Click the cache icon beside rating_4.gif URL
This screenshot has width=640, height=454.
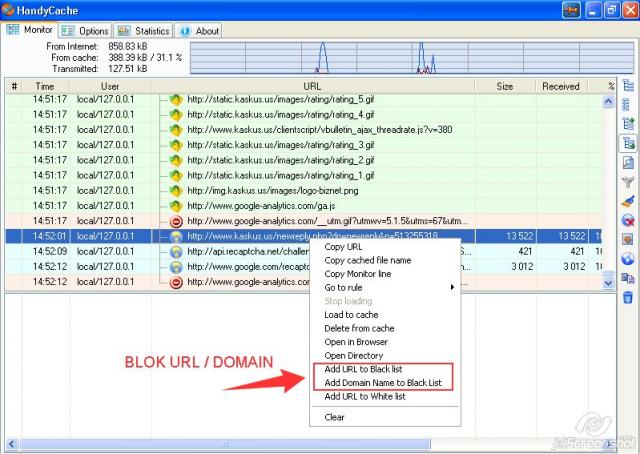(x=176, y=115)
